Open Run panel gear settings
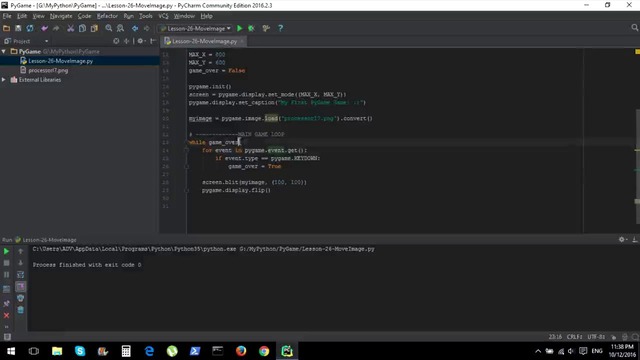 point(622,240)
